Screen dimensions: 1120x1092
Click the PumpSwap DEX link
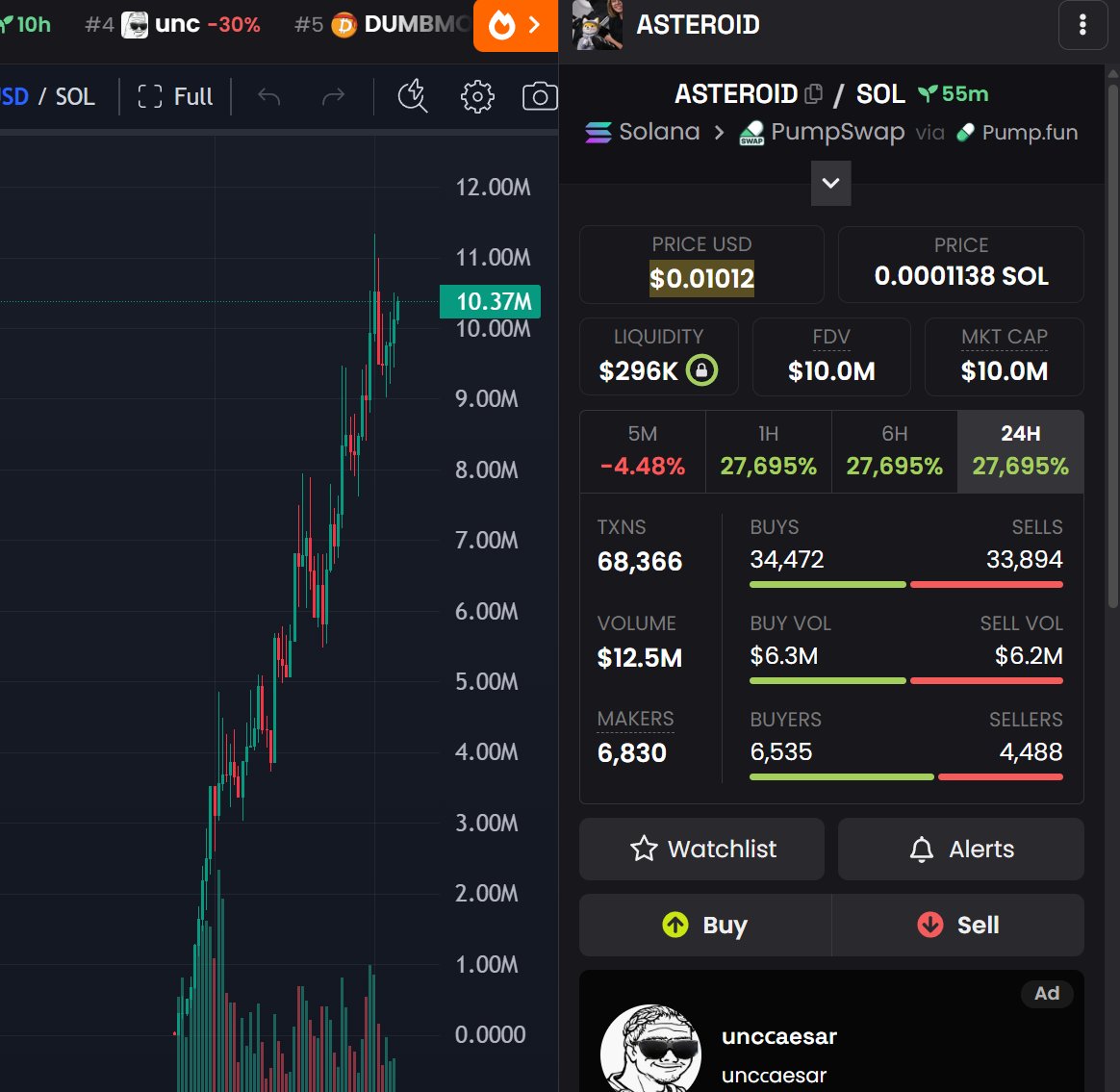822,132
